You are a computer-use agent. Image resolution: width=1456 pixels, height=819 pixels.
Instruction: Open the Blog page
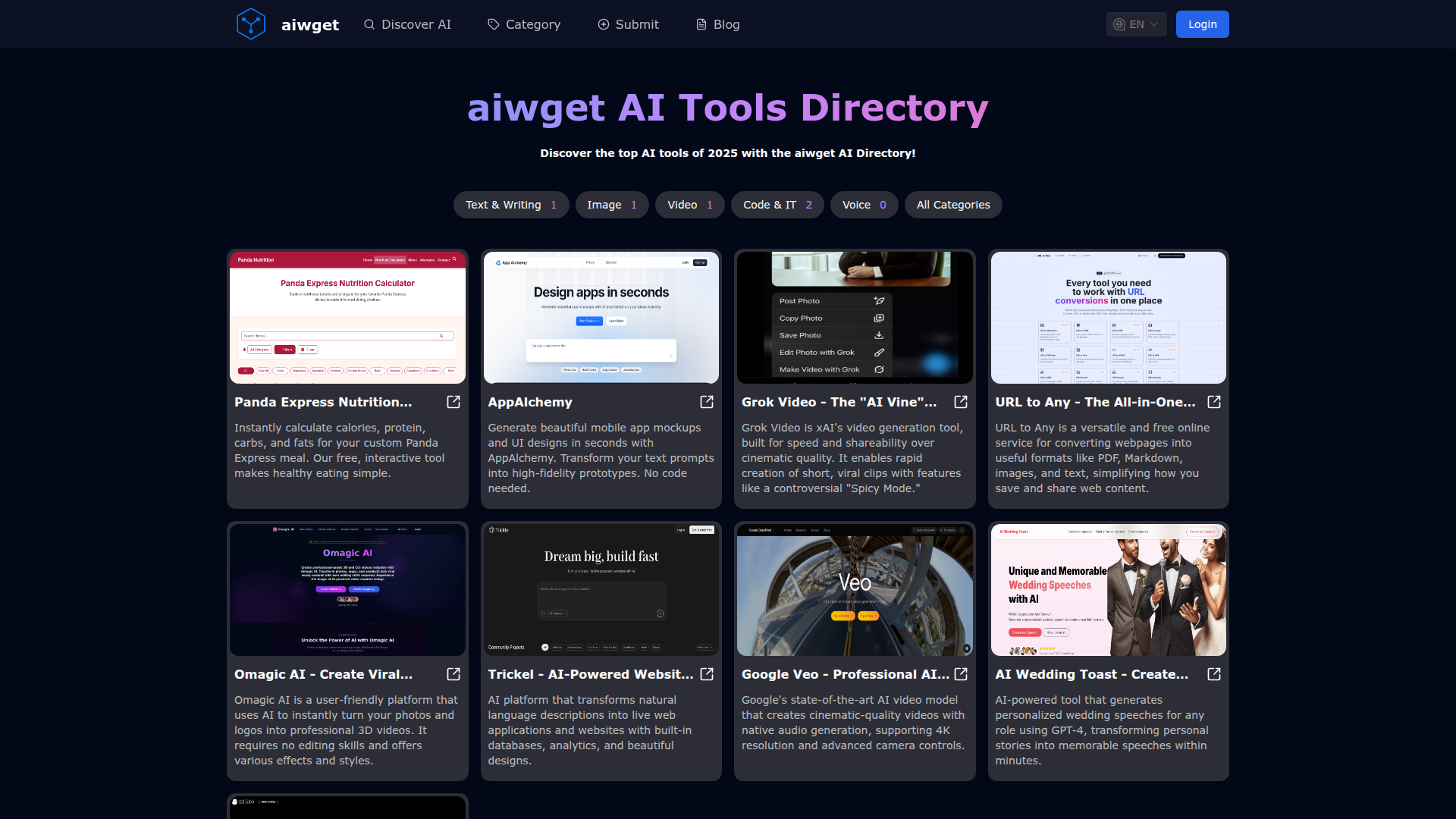pos(717,24)
